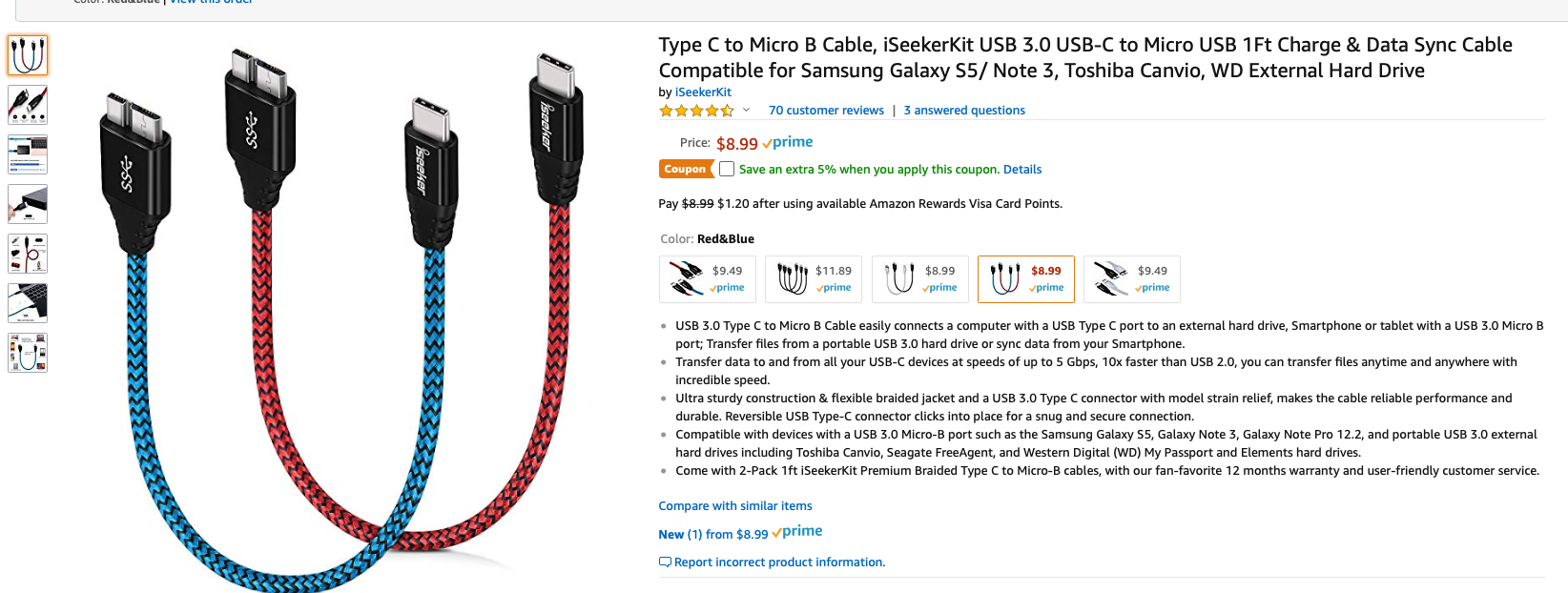Click Compare with similar items

tap(735, 506)
